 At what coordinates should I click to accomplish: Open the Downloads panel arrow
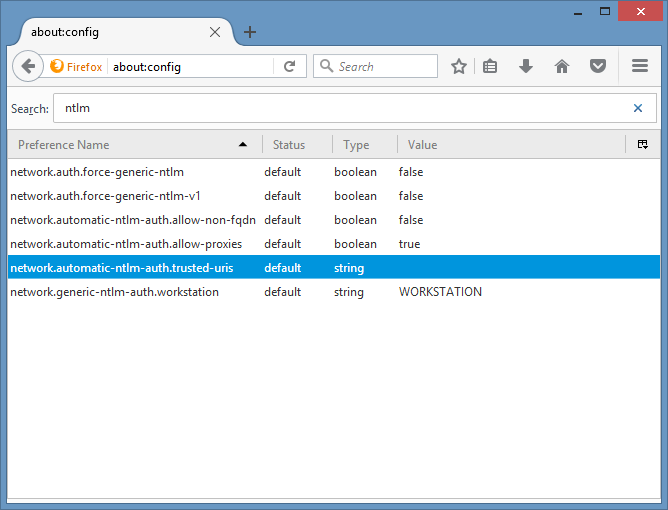click(x=526, y=66)
